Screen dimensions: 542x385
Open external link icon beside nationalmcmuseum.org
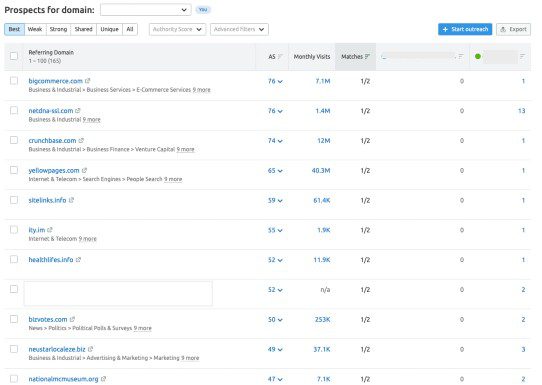(x=103, y=379)
